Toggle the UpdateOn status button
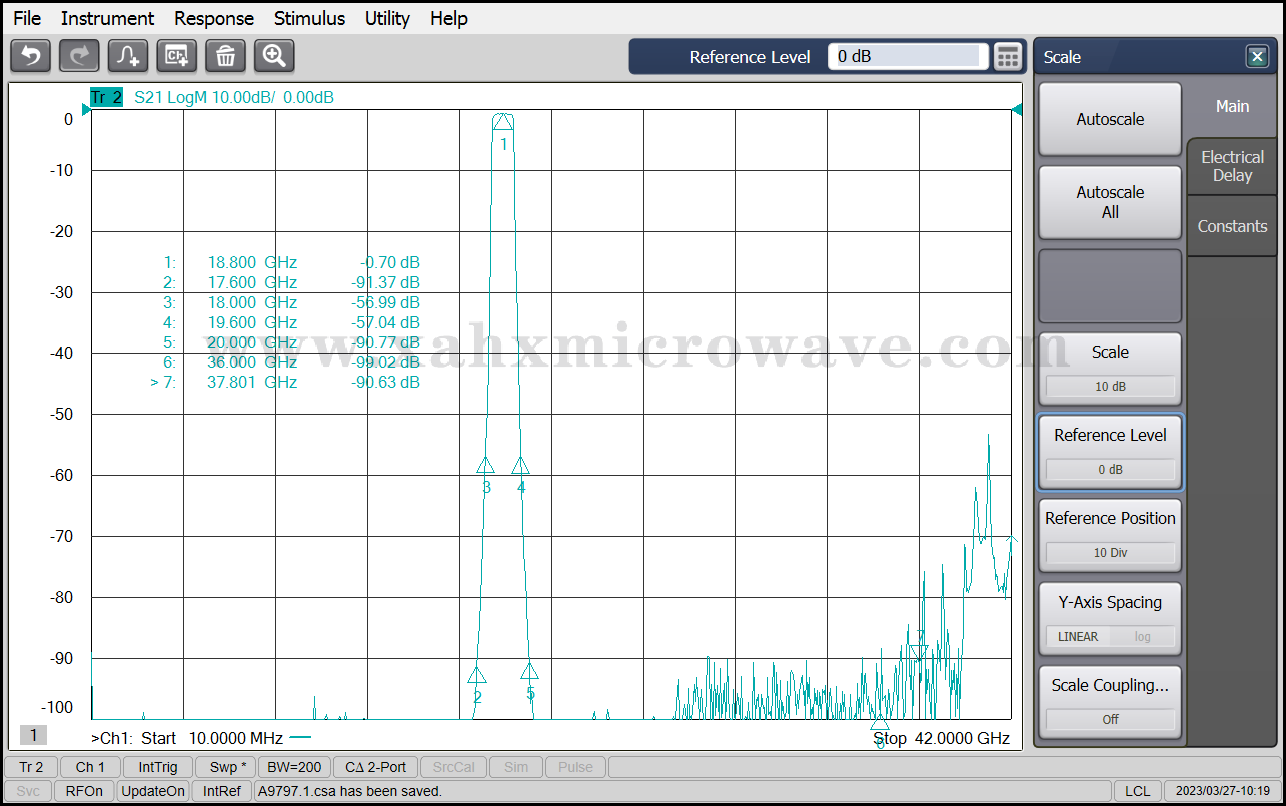This screenshot has height=806, width=1286. 152,791
